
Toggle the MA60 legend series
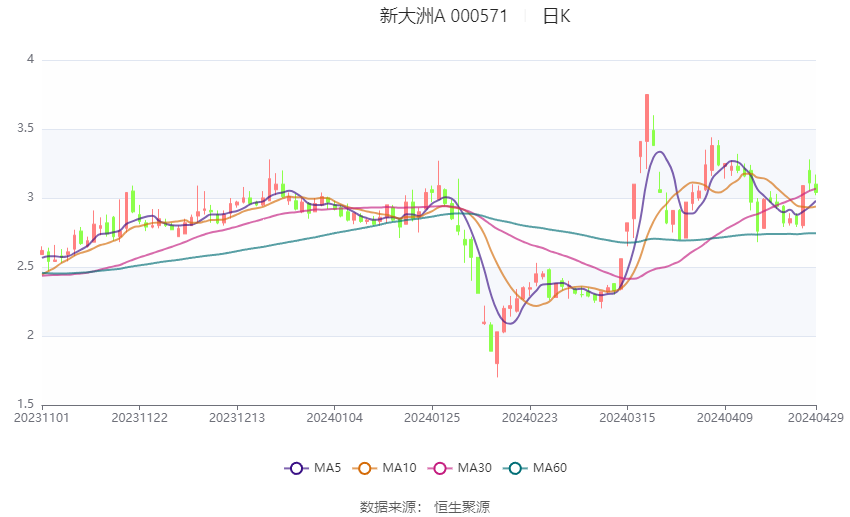[535, 468]
